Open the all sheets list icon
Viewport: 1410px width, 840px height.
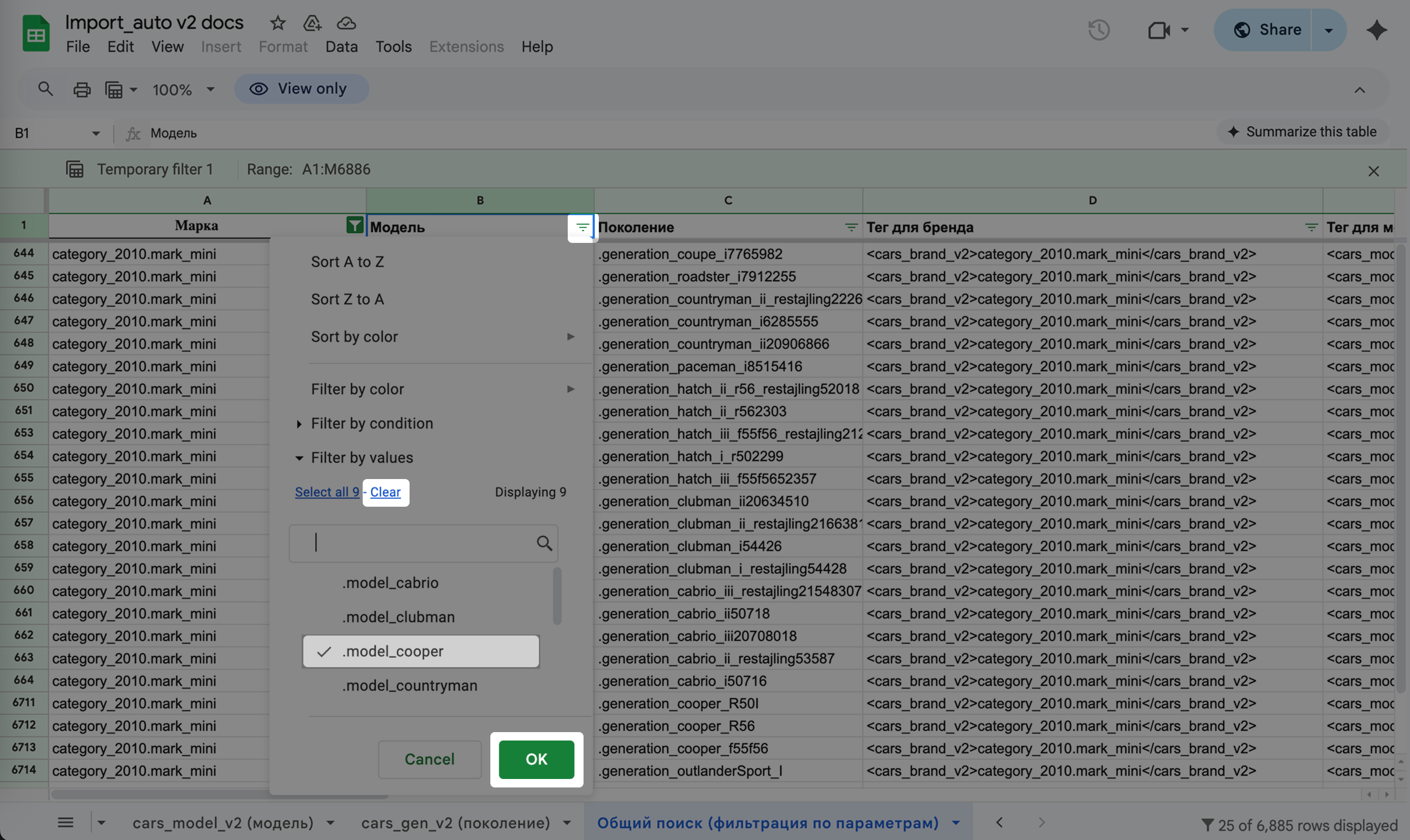(66, 822)
